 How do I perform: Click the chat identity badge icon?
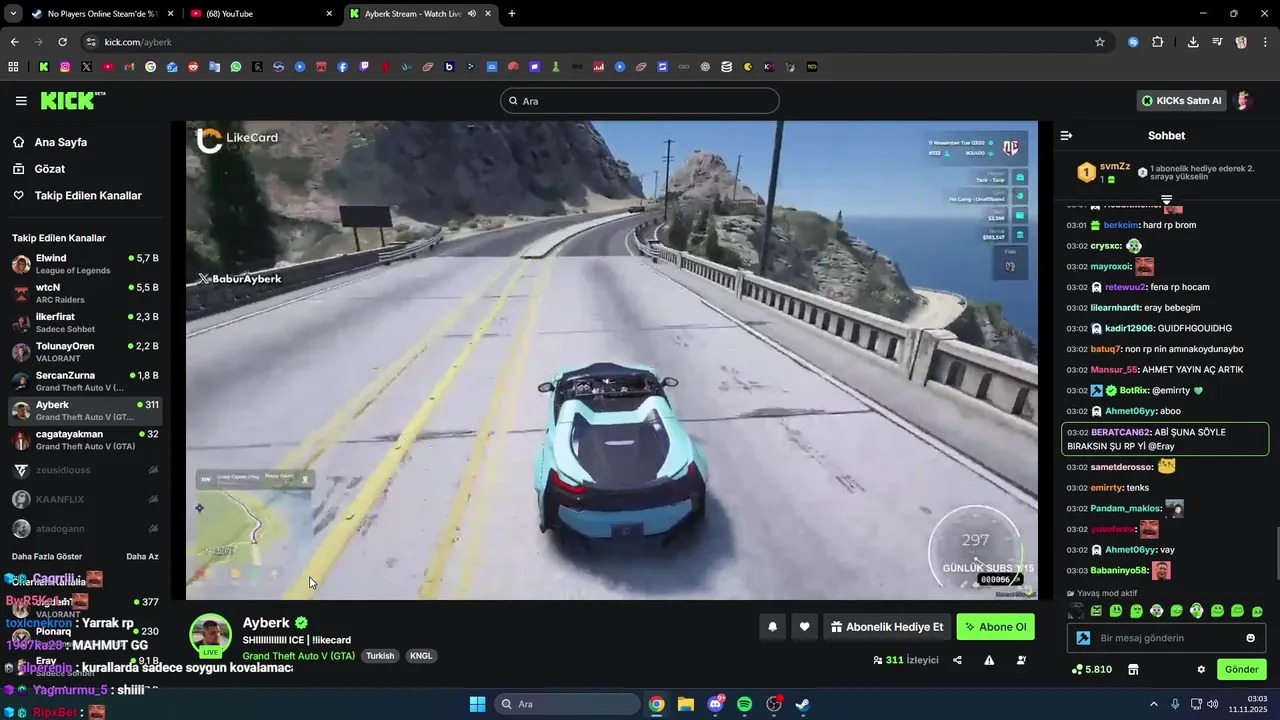[x=1083, y=638]
